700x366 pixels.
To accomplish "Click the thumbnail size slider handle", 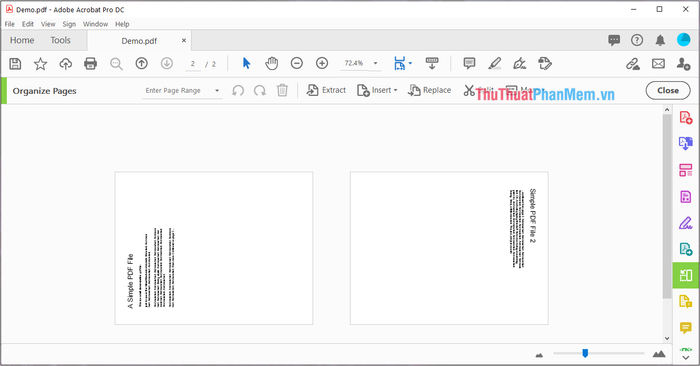I will click(585, 354).
